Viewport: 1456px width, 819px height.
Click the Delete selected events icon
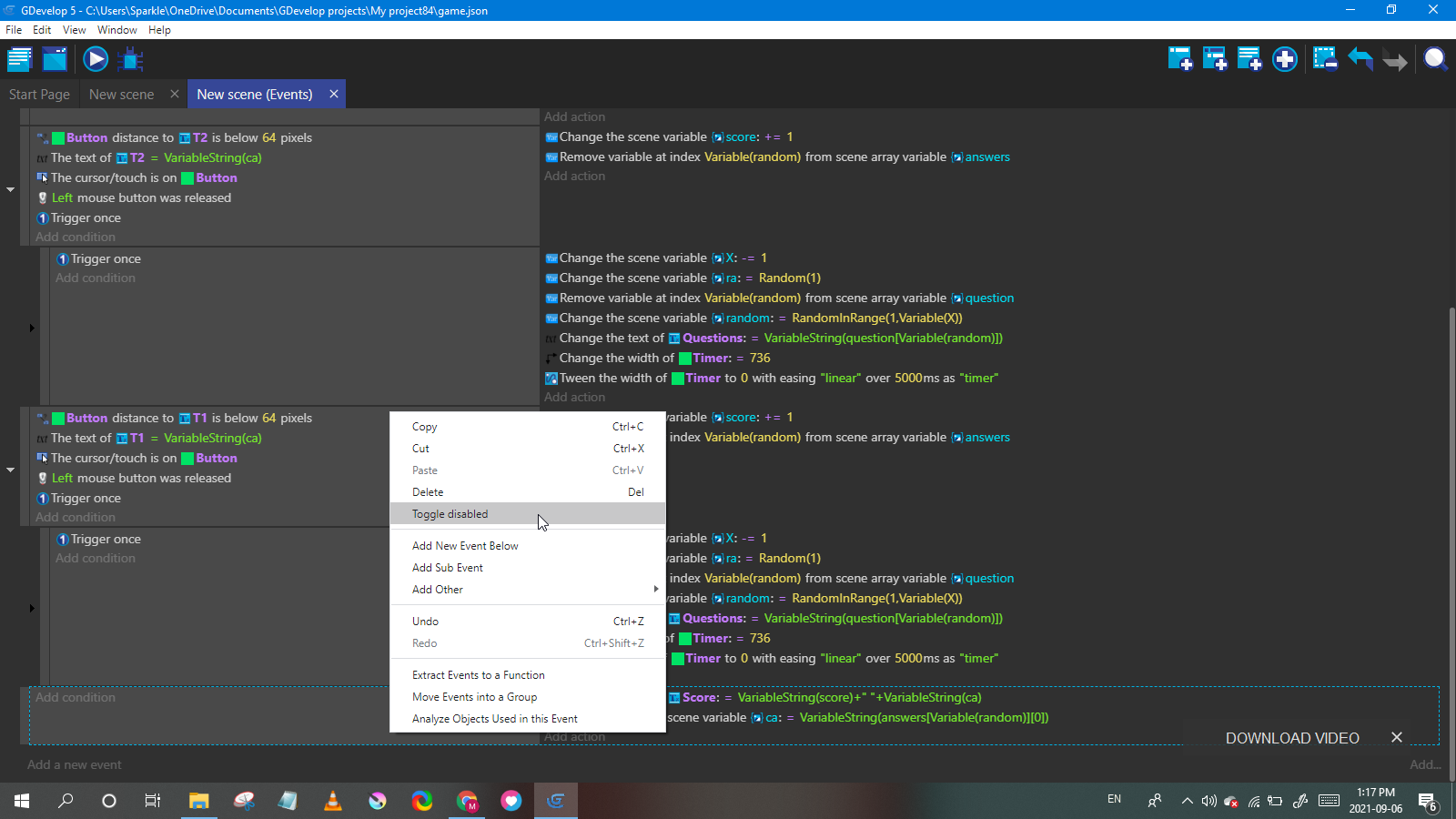[1325, 59]
